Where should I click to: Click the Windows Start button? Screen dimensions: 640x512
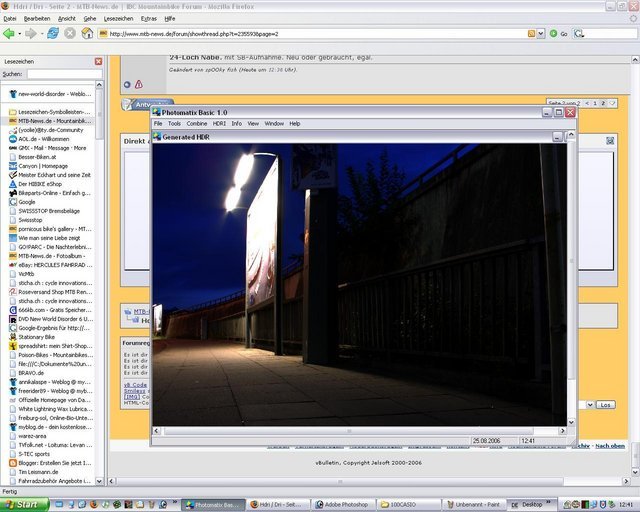pos(24,505)
